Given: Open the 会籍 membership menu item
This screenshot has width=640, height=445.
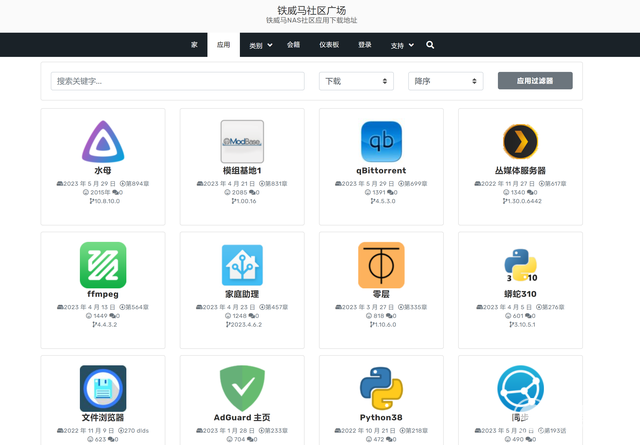Looking at the screenshot, I should [293, 45].
